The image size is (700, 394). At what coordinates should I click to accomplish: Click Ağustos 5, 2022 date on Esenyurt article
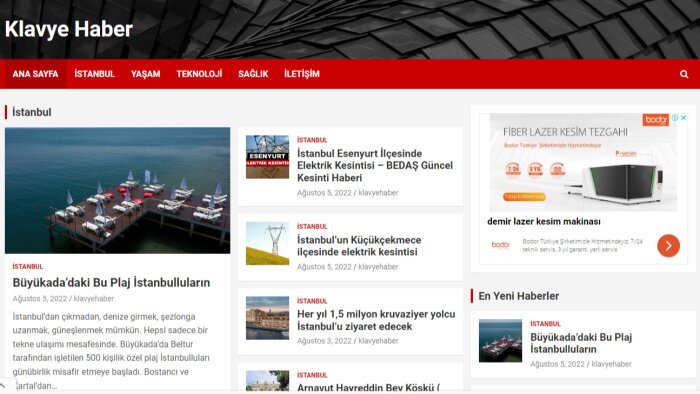(x=325, y=193)
